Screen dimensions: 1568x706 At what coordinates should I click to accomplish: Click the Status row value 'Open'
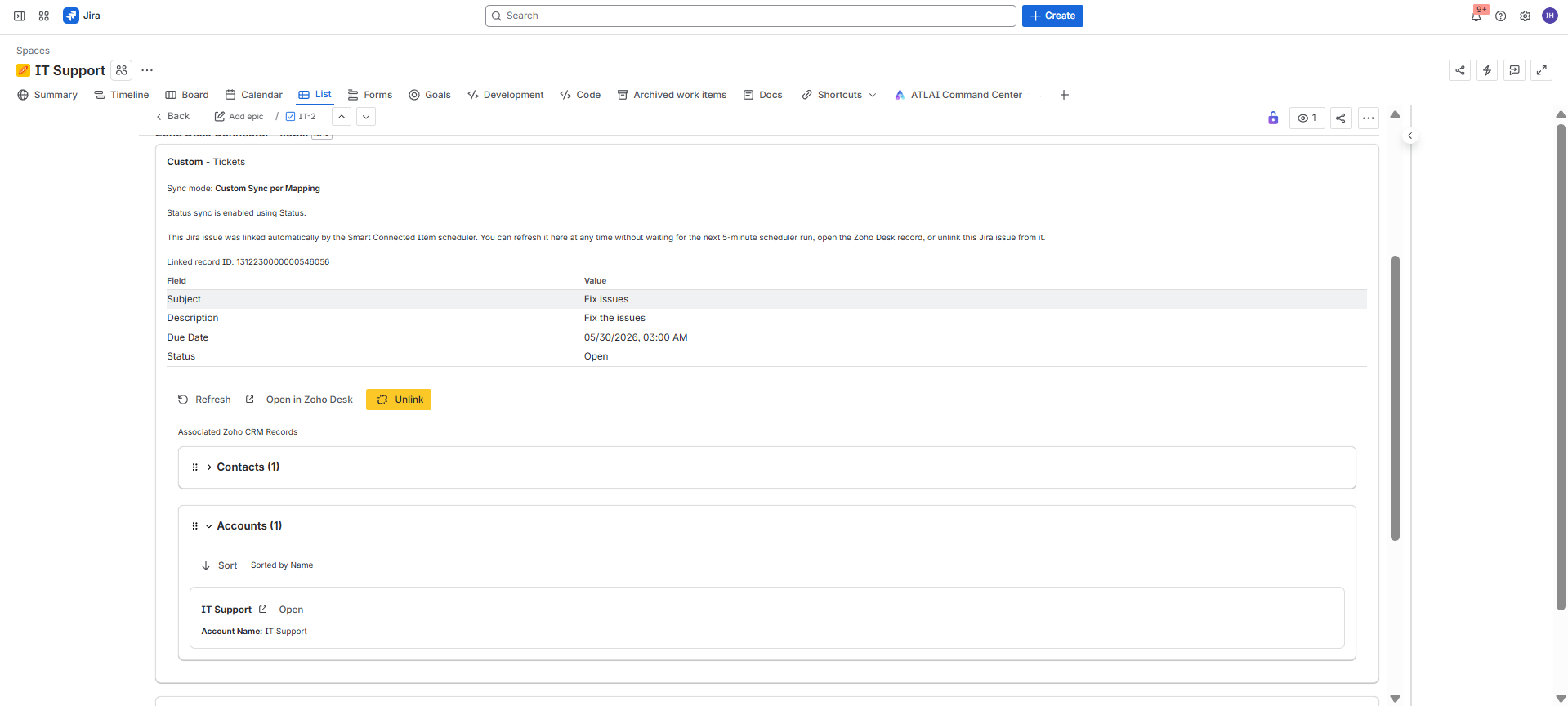point(596,356)
